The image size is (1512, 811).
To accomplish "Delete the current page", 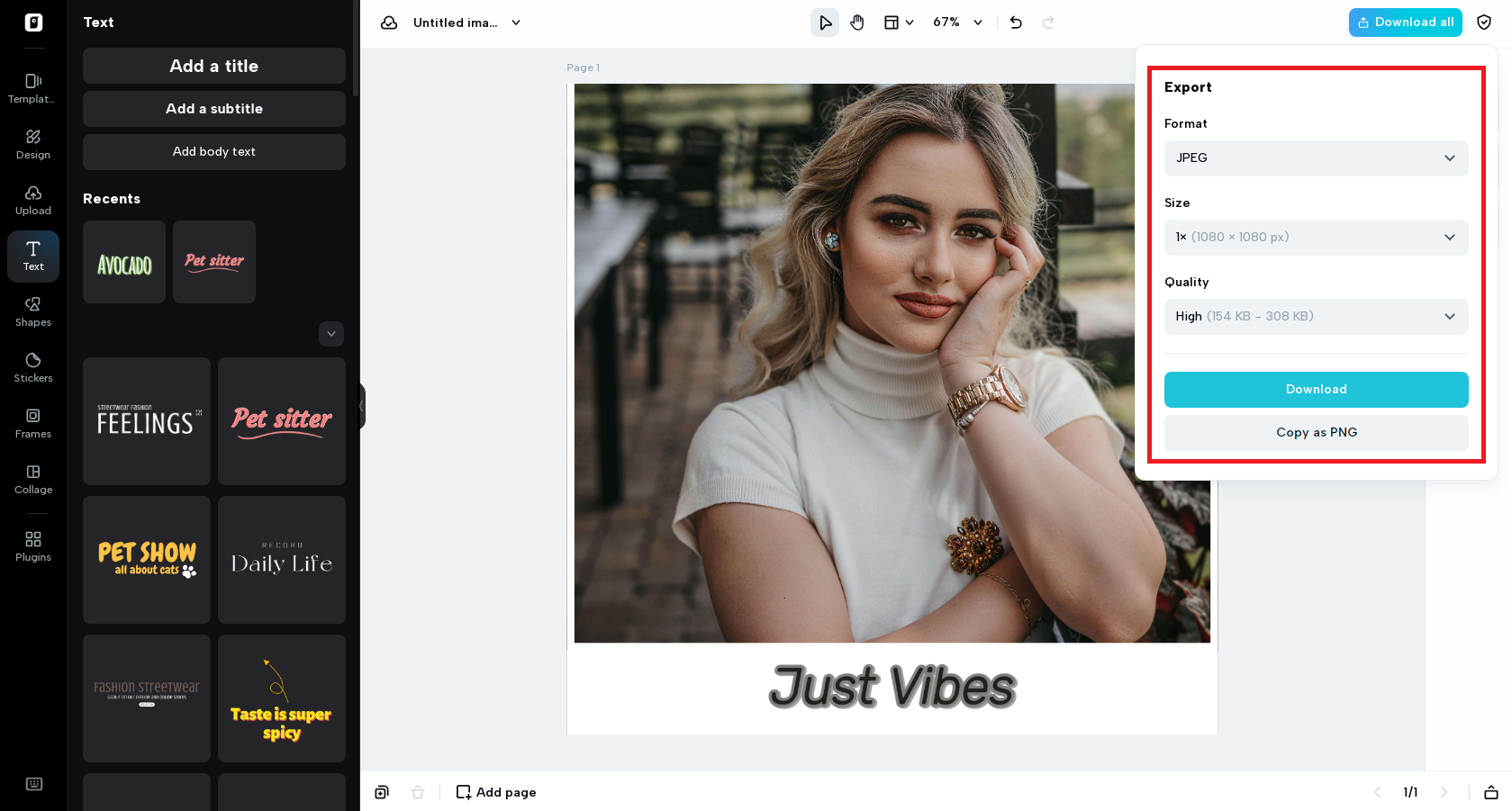I will pyautogui.click(x=417, y=792).
